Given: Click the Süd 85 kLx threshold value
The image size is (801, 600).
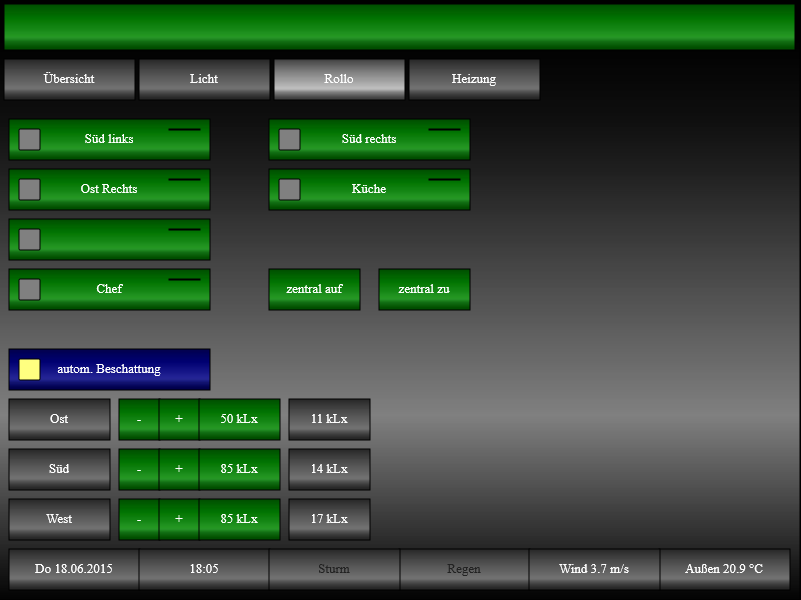Looking at the screenshot, I should [240, 469].
